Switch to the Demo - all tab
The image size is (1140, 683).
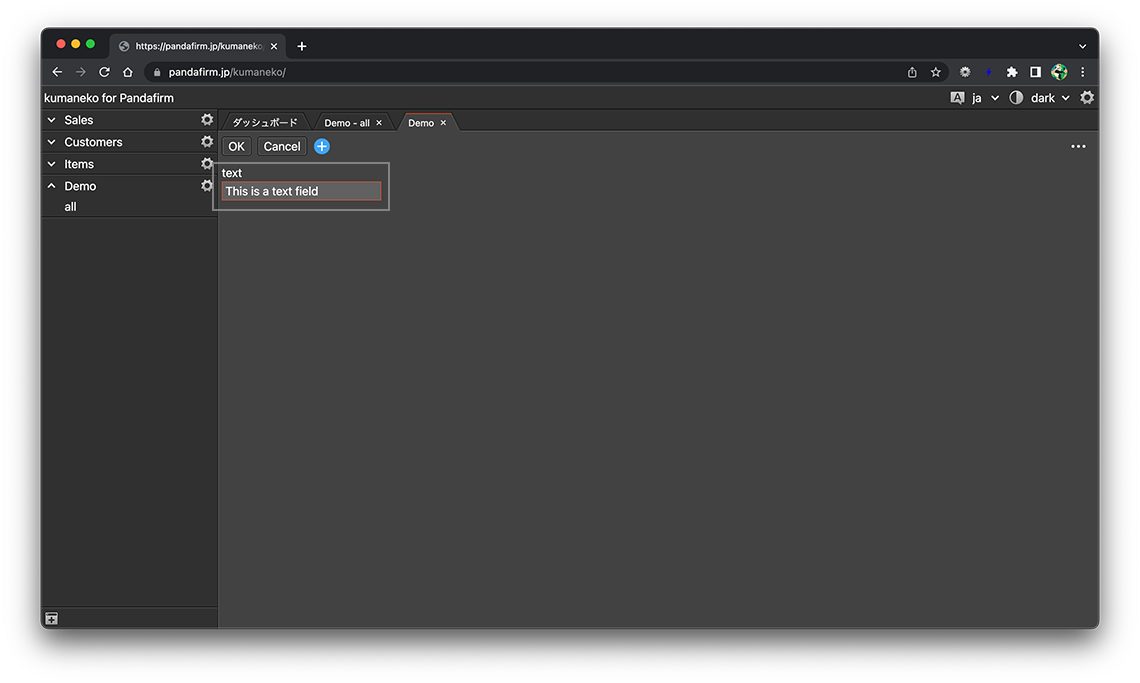coord(346,123)
